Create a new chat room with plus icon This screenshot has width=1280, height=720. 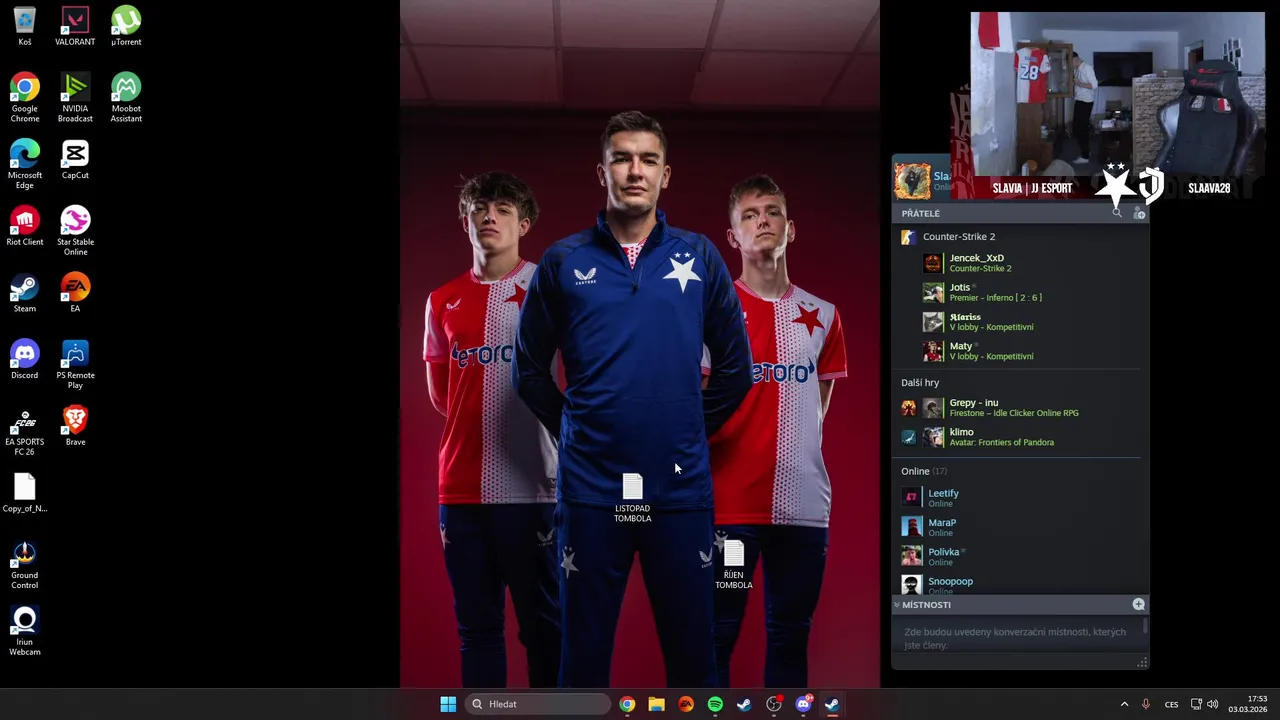pos(1138,604)
